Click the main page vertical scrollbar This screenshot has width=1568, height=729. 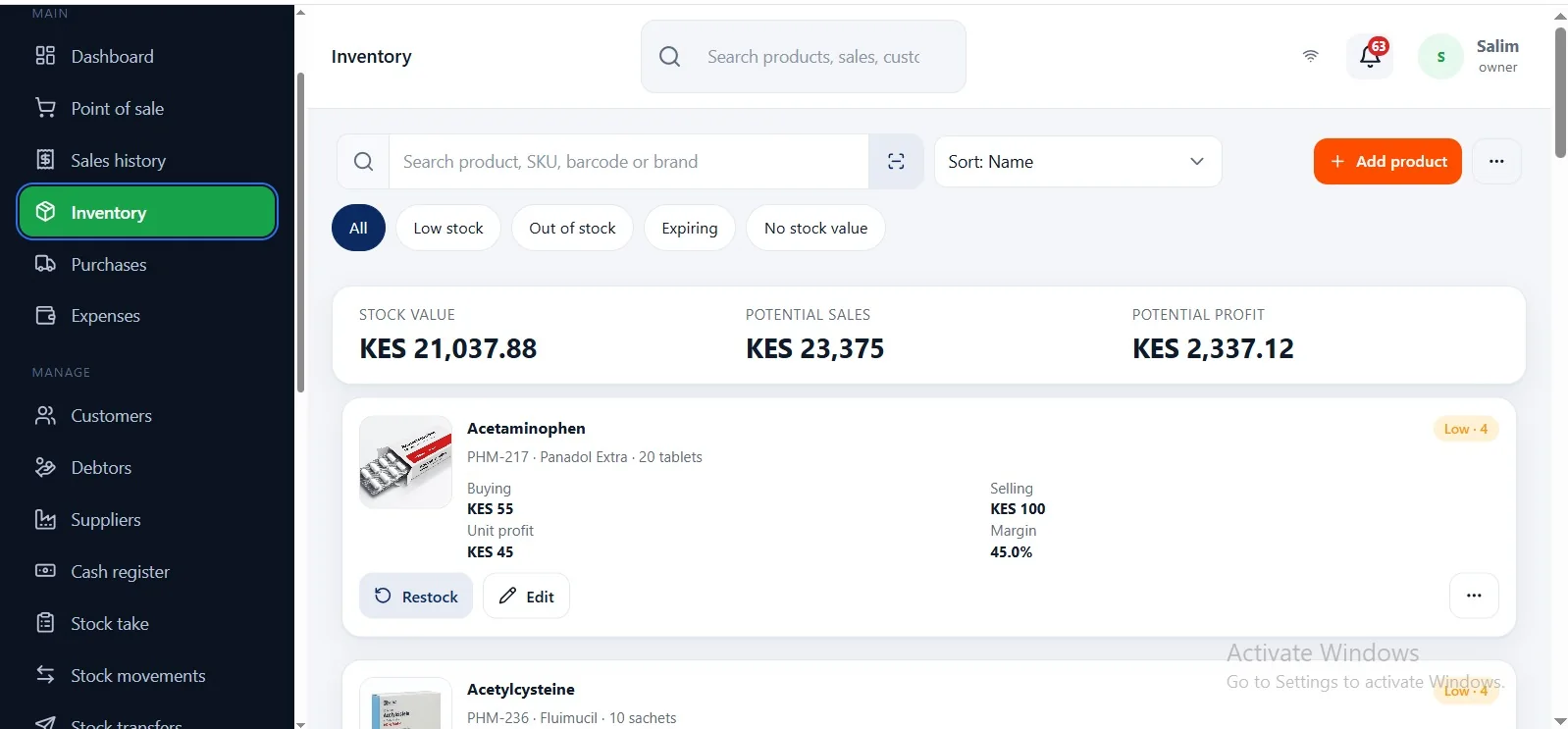(1560, 92)
